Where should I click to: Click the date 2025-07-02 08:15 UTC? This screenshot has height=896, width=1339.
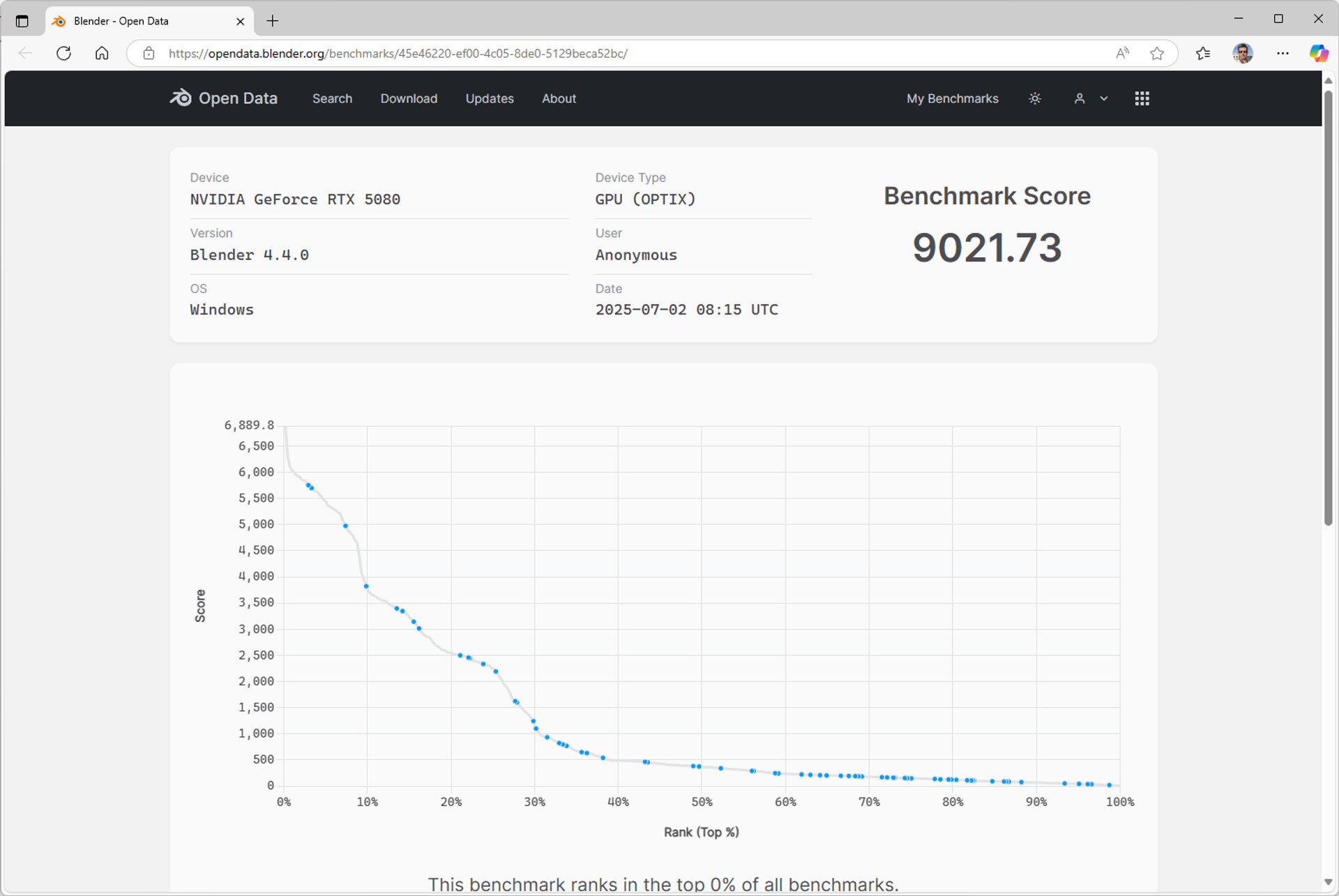pyautogui.click(x=686, y=310)
